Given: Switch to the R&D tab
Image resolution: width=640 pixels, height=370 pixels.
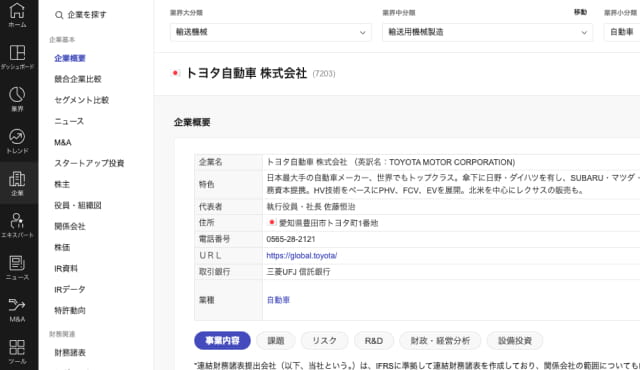Looking at the screenshot, I should pos(373,341).
